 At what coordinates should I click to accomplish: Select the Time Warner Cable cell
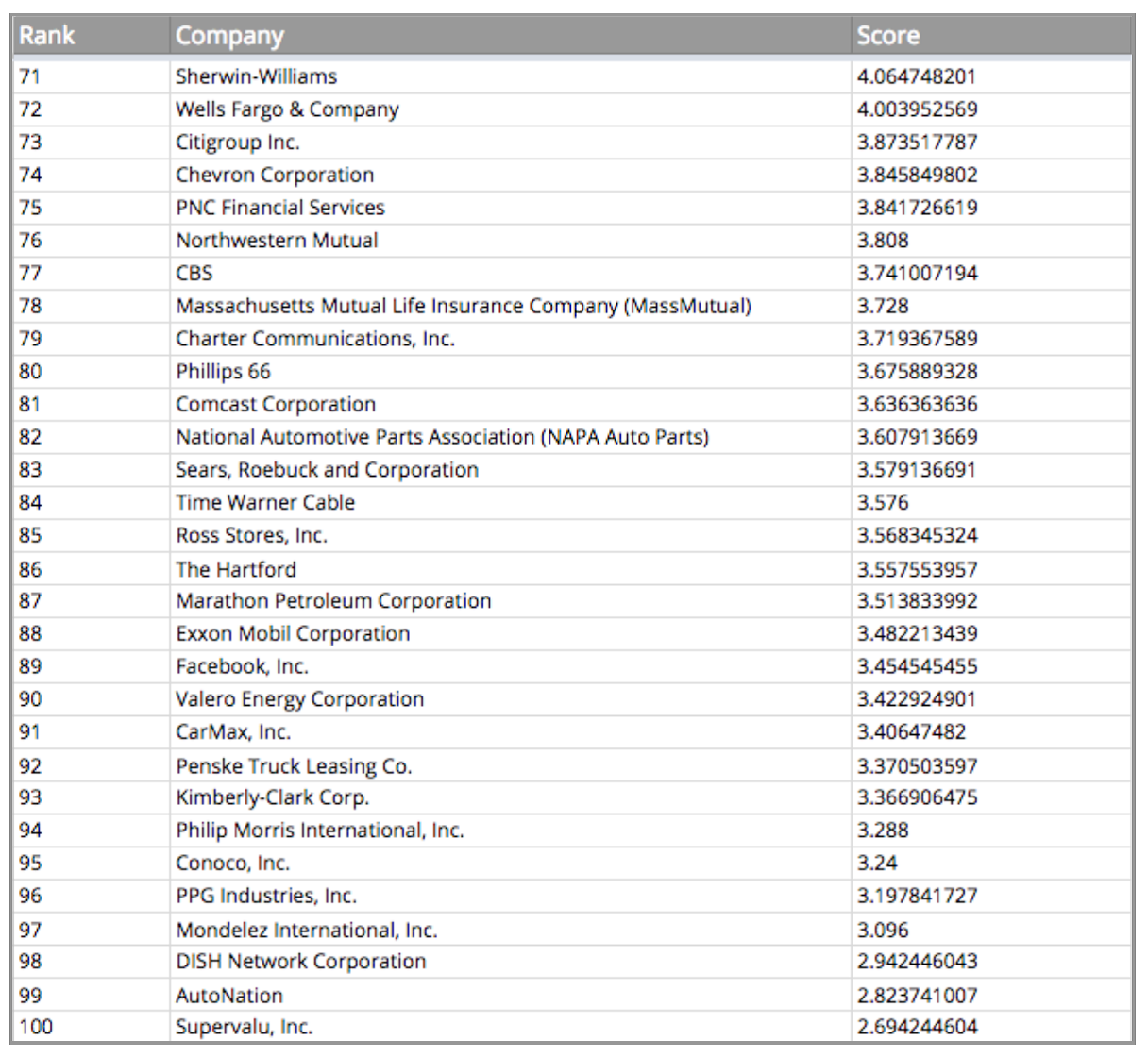click(511, 503)
